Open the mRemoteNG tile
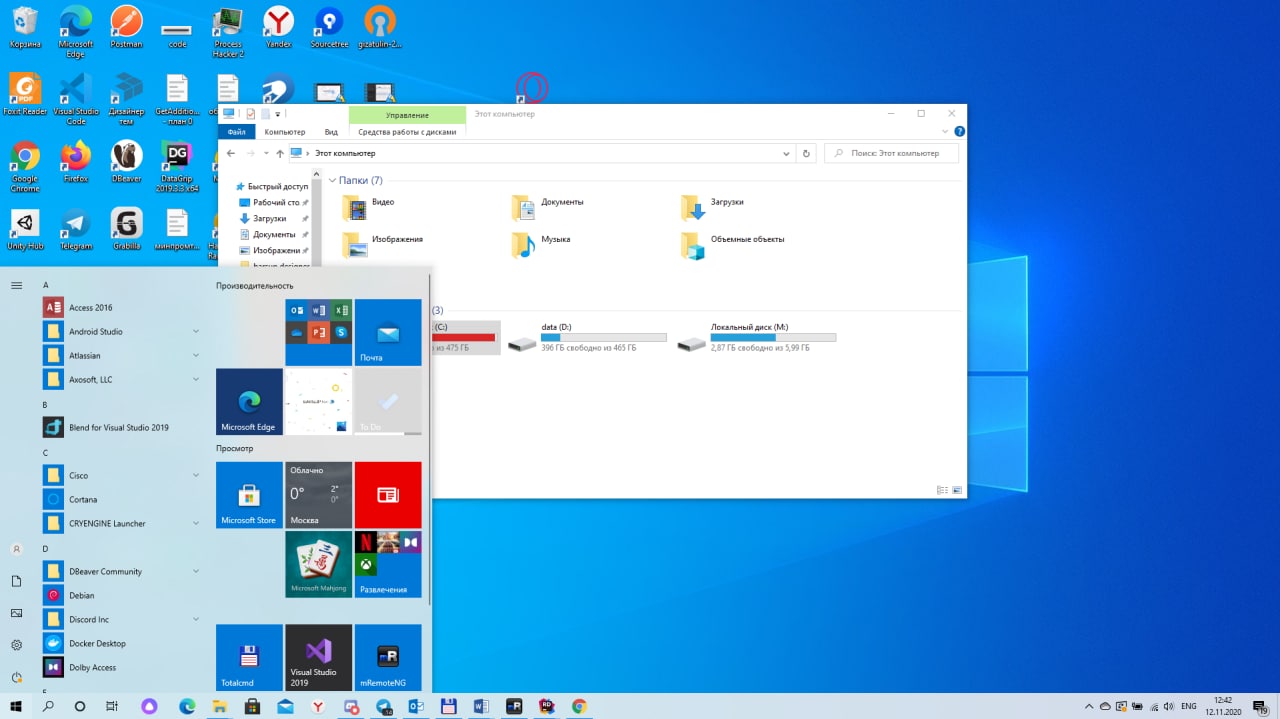This screenshot has height=719, width=1280. coord(388,658)
